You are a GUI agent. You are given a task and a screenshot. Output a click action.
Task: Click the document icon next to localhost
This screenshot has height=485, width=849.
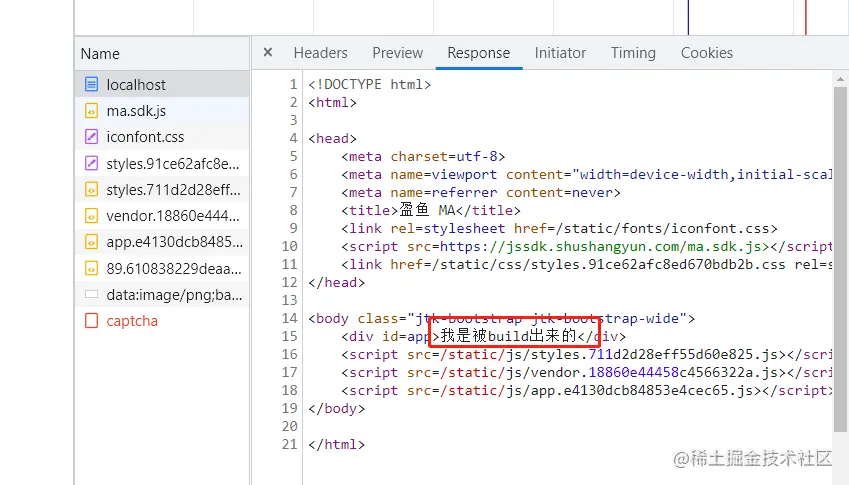tap(92, 84)
